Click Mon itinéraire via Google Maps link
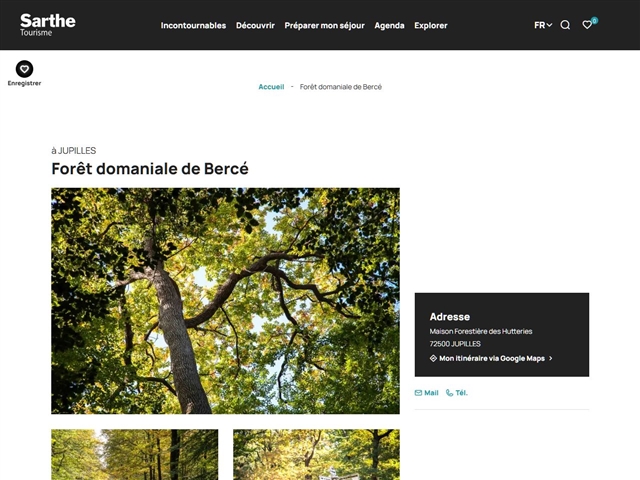 click(x=492, y=358)
